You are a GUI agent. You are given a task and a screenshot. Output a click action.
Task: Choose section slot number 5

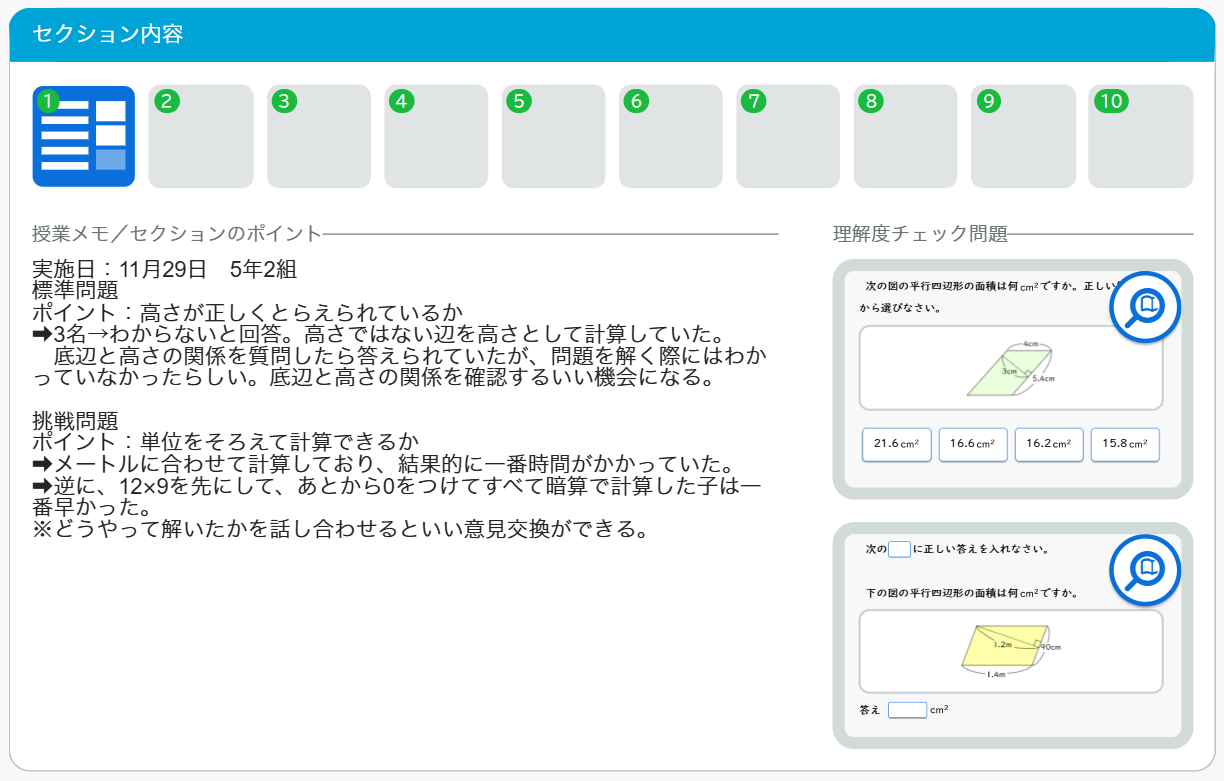(x=553, y=136)
